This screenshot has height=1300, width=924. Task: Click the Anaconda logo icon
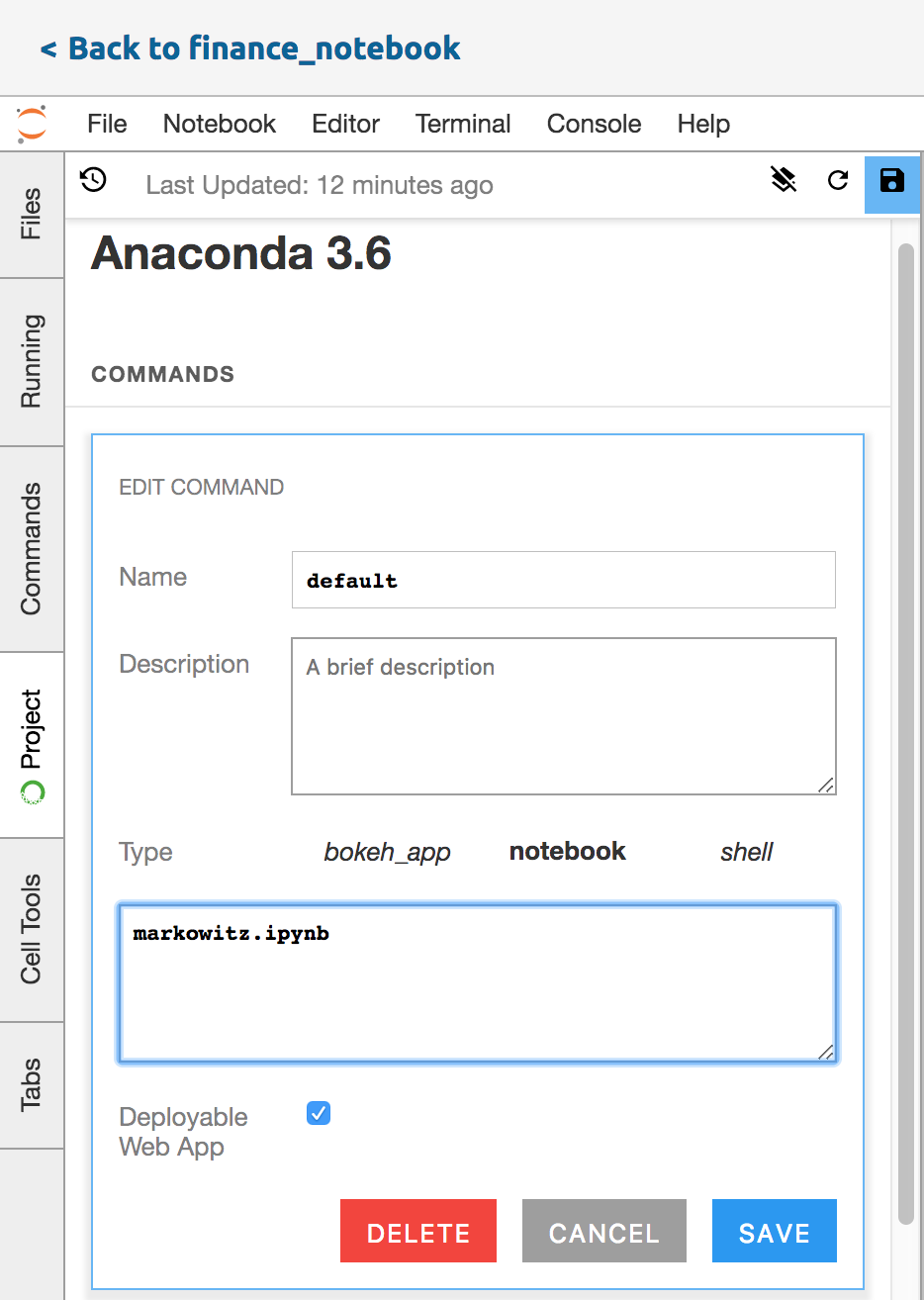coord(32,124)
